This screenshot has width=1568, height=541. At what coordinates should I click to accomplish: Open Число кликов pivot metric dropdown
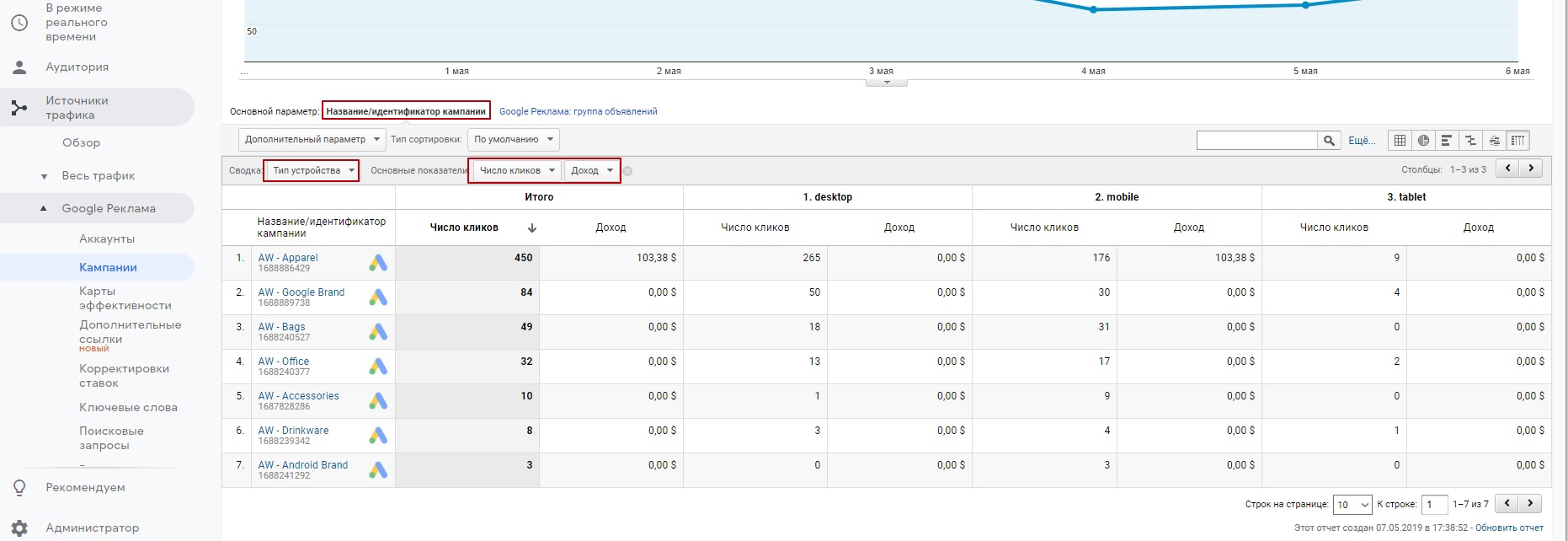point(517,170)
